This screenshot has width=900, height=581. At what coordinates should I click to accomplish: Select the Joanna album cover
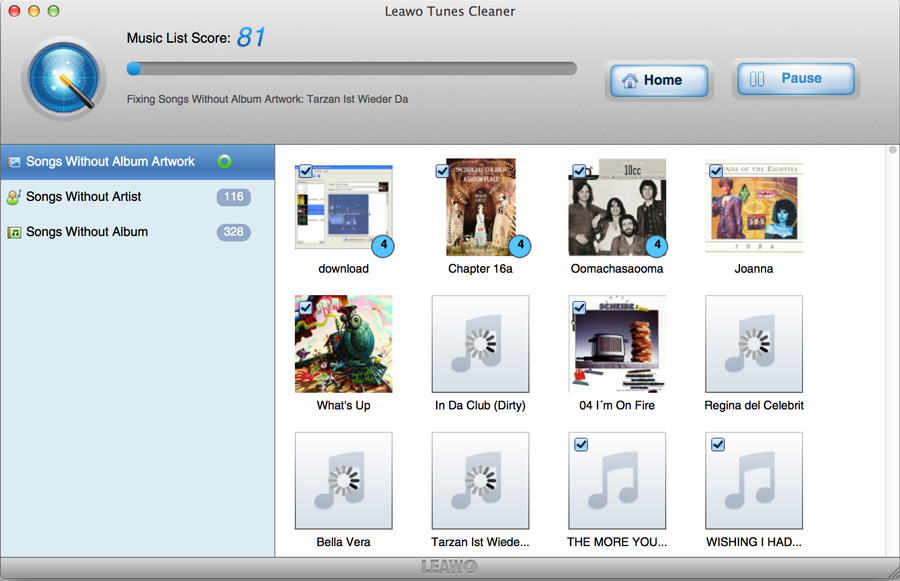(754, 207)
